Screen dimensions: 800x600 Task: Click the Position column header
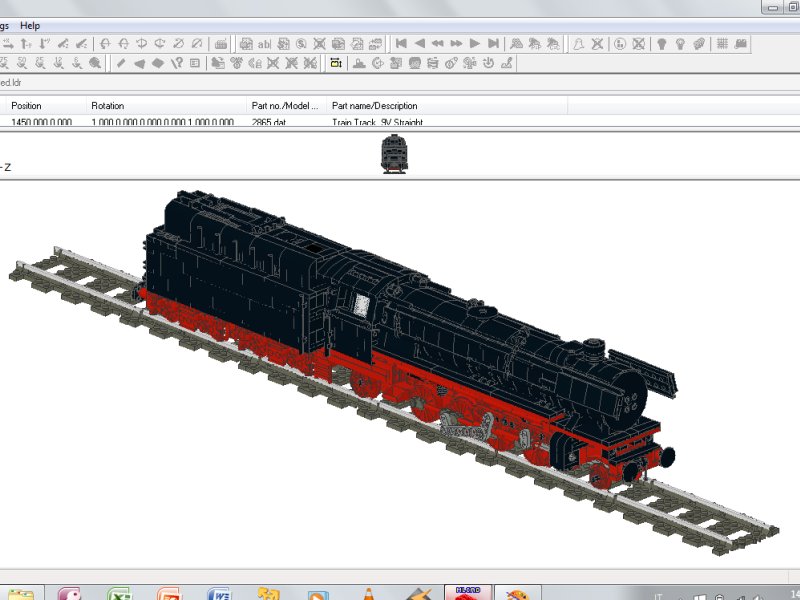pyautogui.click(x=30, y=105)
